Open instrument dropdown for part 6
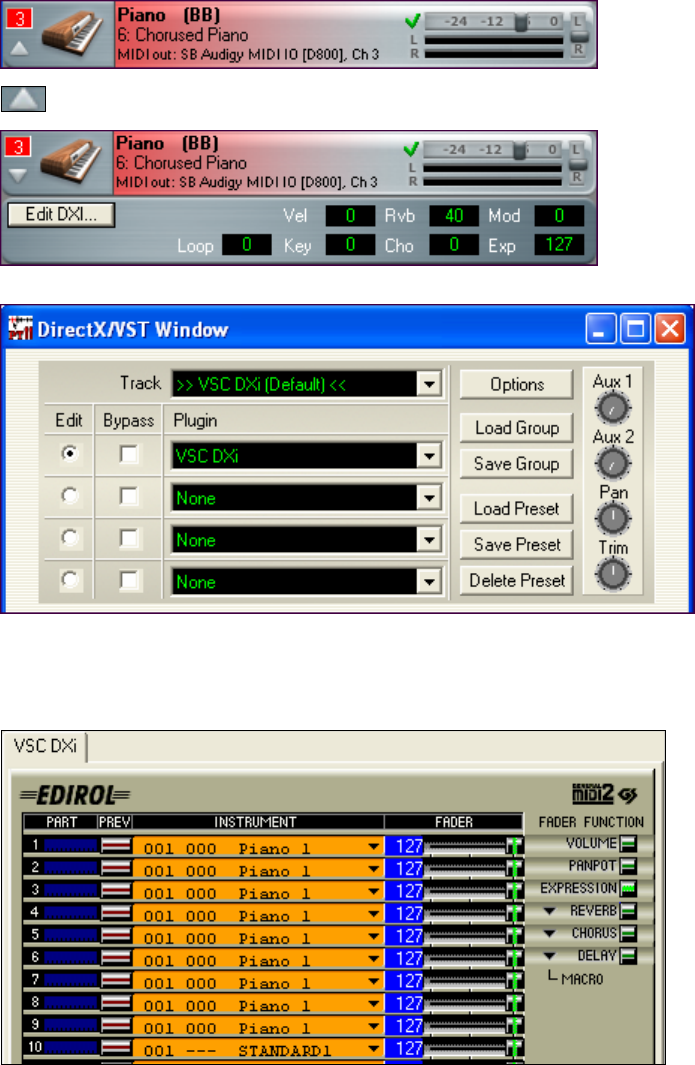Image resolution: width=695 pixels, height=1065 pixels. click(x=374, y=959)
